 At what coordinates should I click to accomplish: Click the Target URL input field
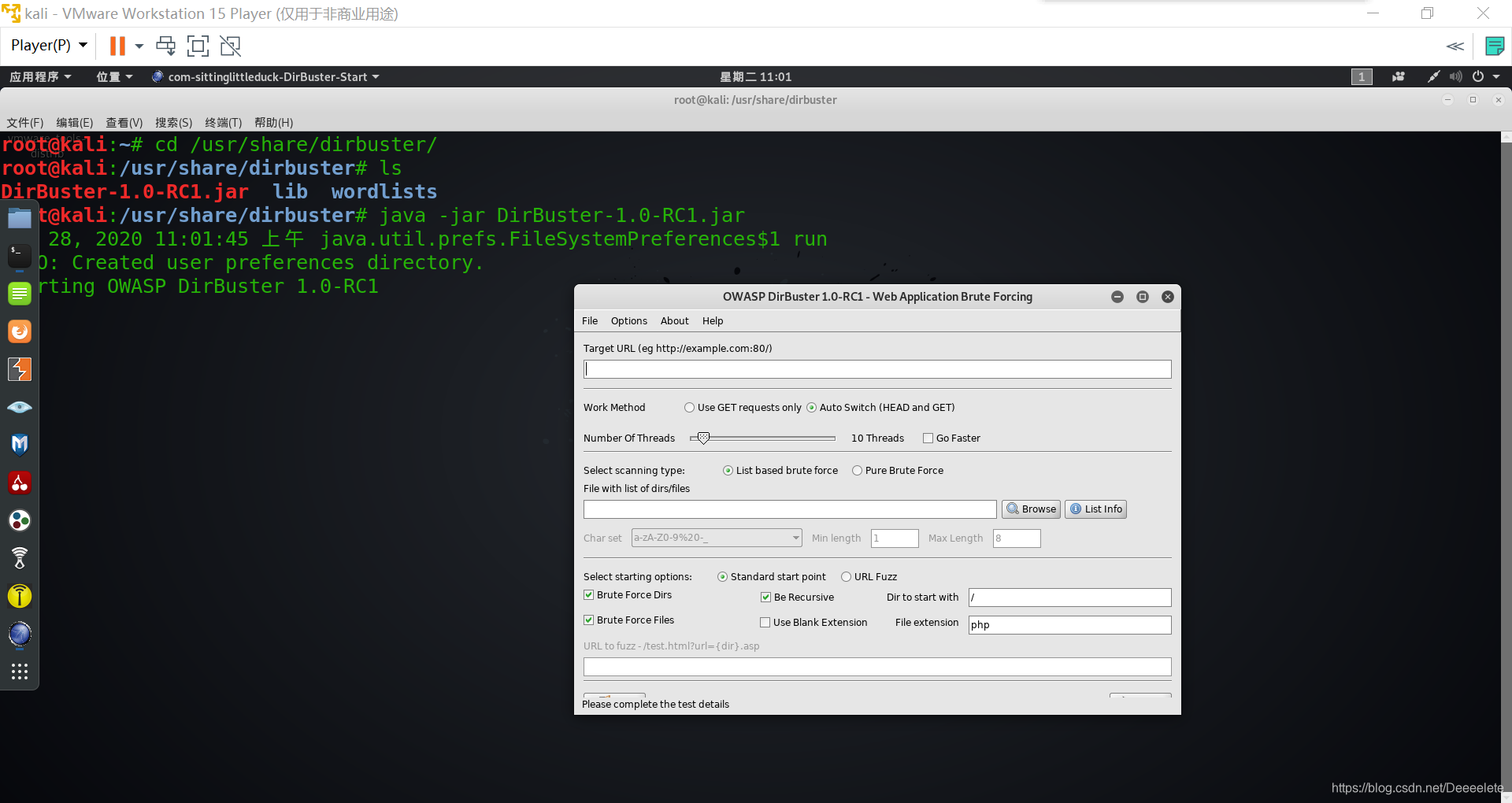tap(877, 369)
